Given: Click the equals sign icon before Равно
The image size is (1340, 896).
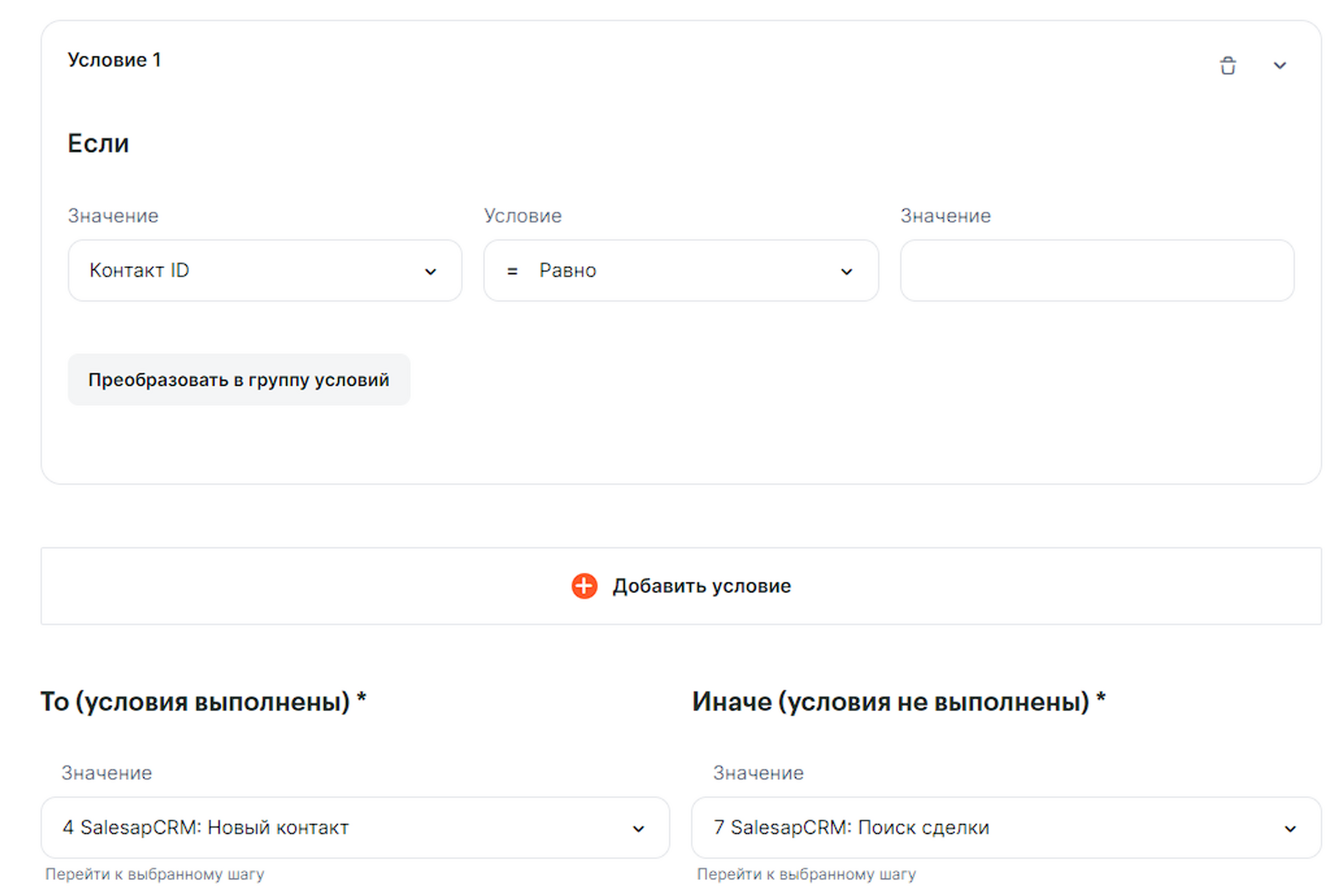Looking at the screenshot, I should click(x=513, y=271).
